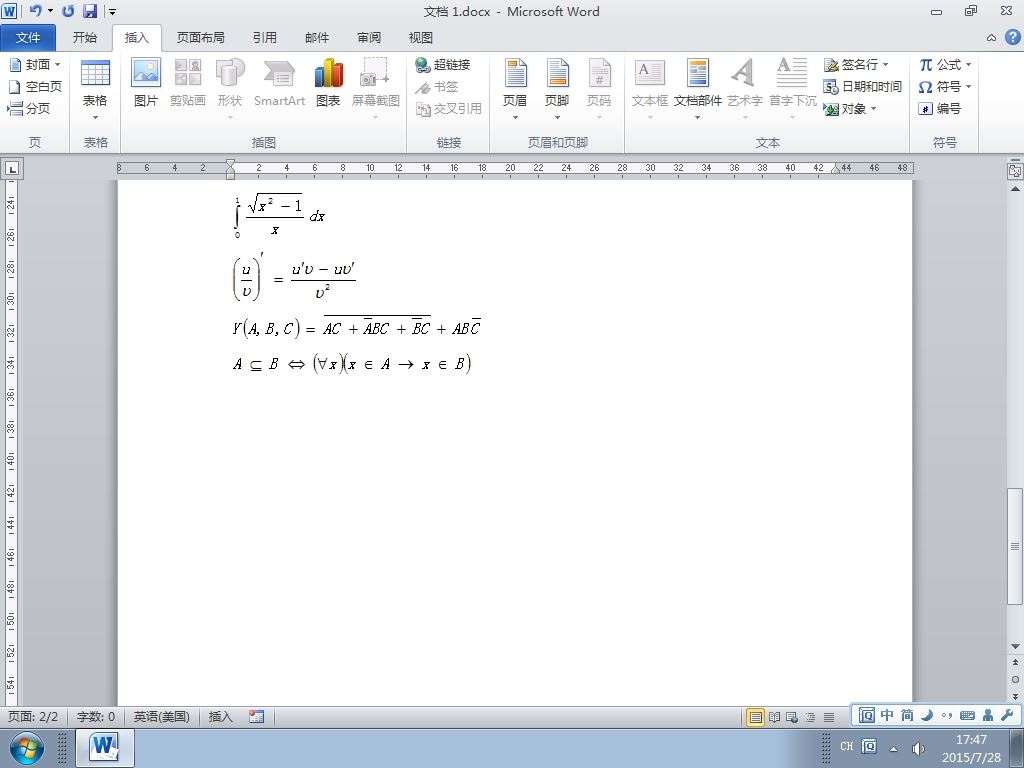1024x768 pixels.
Task: Insert a cross-reference (交叉引用)
Action: [449, 108]
